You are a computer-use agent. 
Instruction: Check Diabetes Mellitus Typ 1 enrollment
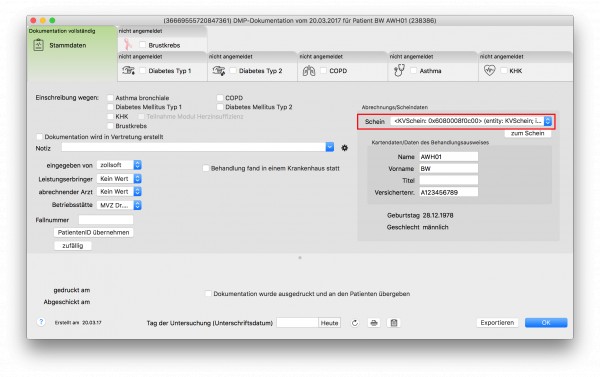[110, 107]
